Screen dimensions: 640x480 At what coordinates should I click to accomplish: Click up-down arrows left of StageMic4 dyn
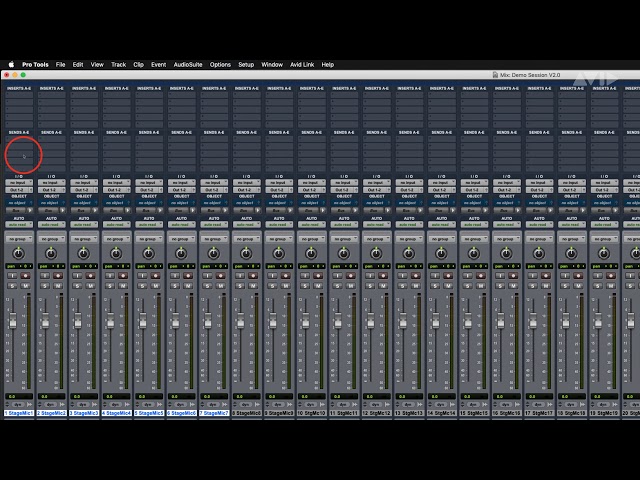click(105, 404)
